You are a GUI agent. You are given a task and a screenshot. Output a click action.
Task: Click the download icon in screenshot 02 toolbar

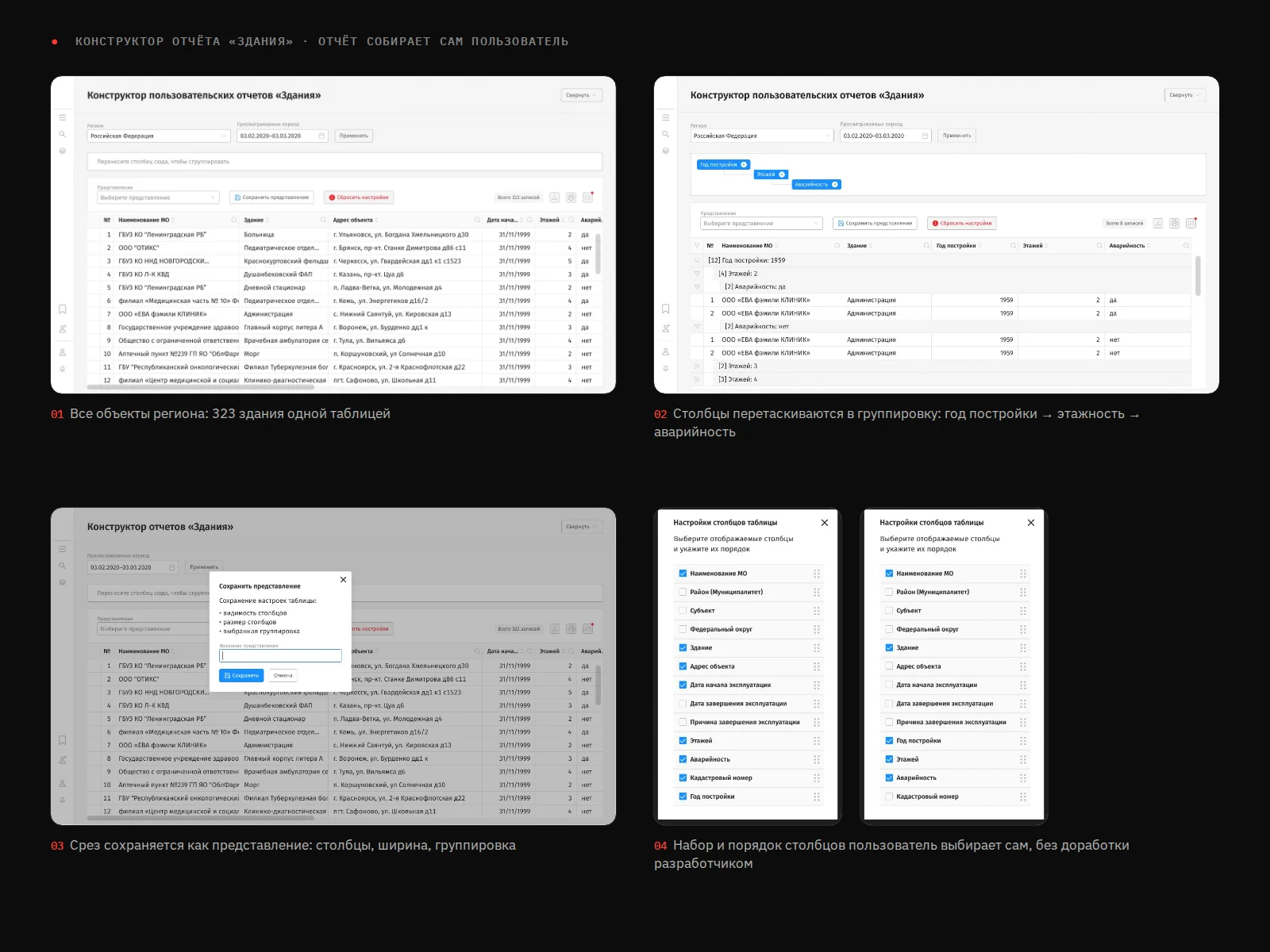(1158, 223)
